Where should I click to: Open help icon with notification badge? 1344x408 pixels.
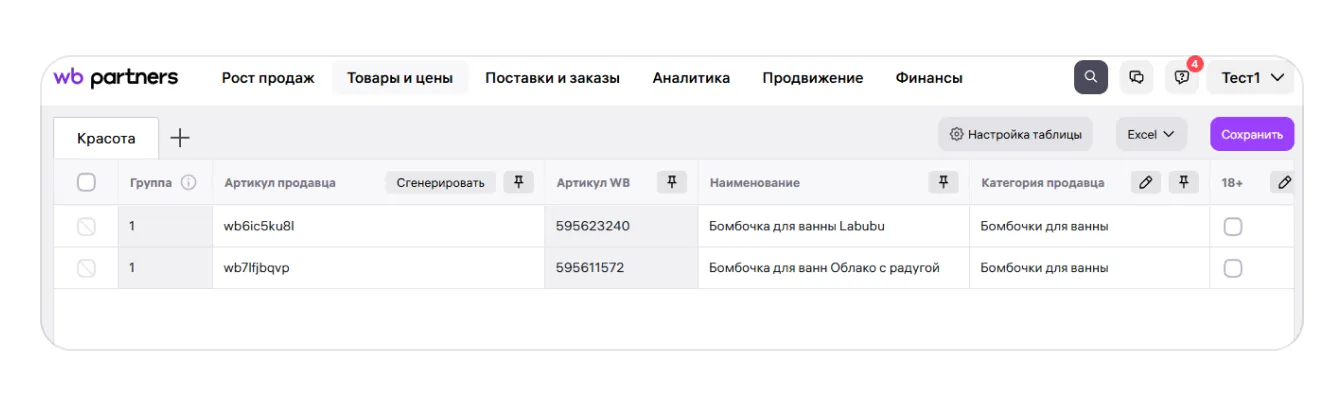(1182, 78)
